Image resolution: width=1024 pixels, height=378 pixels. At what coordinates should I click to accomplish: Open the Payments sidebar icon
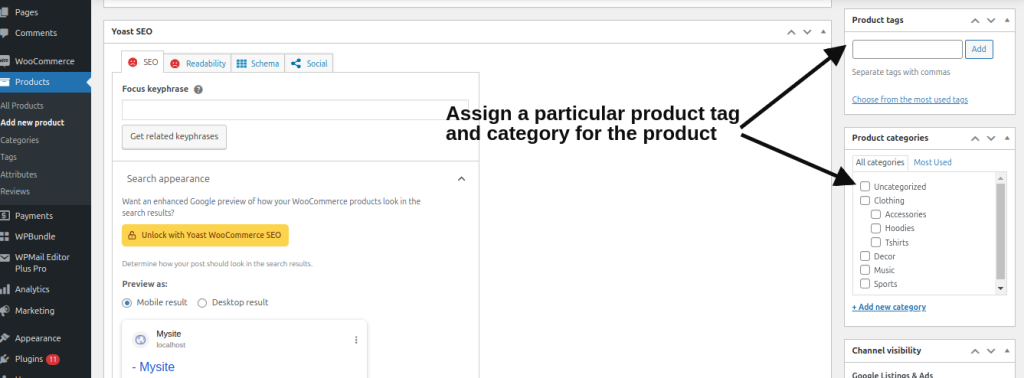(x=4, y=215)
